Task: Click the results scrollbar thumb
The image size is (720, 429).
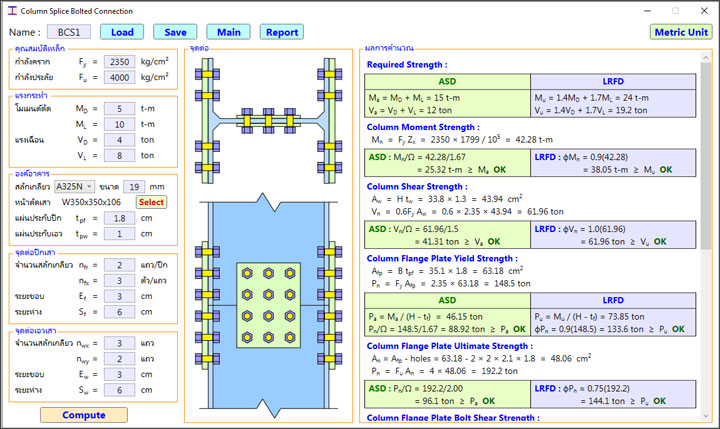Action: (x=706, y=155)
